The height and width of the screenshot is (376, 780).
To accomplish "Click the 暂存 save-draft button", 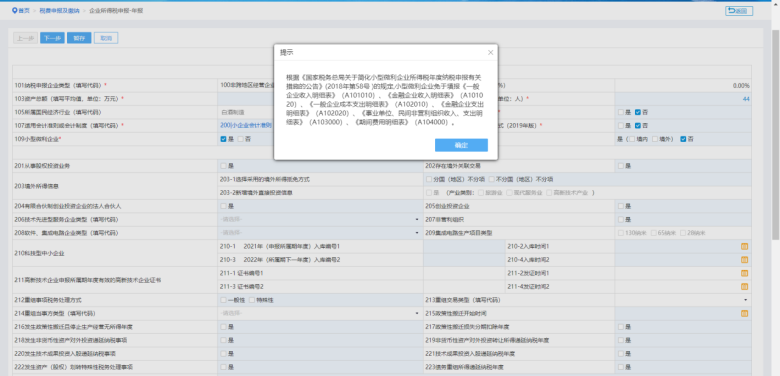I will pyautogui.click(x=79, y=38).
